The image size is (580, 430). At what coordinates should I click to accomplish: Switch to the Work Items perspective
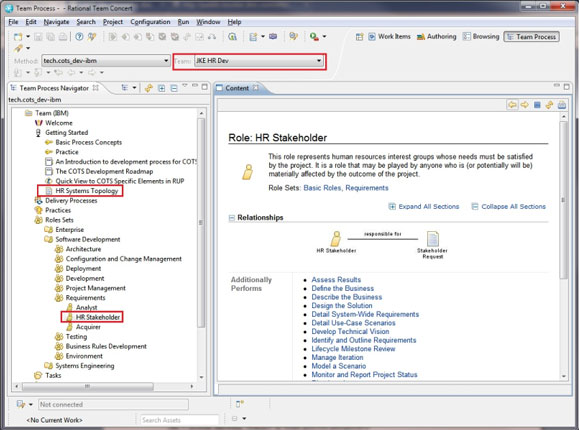390,37
